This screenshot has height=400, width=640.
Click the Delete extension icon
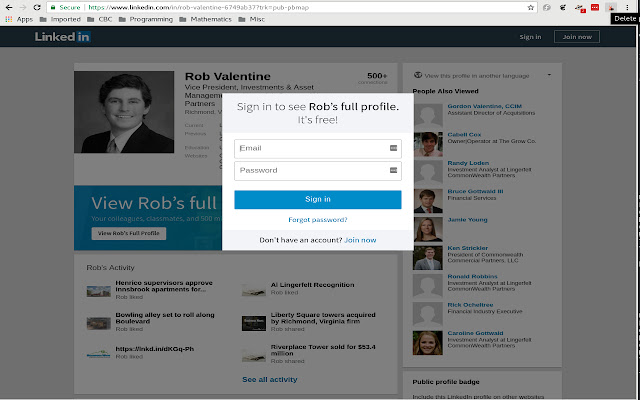click(x=611, y=7)
